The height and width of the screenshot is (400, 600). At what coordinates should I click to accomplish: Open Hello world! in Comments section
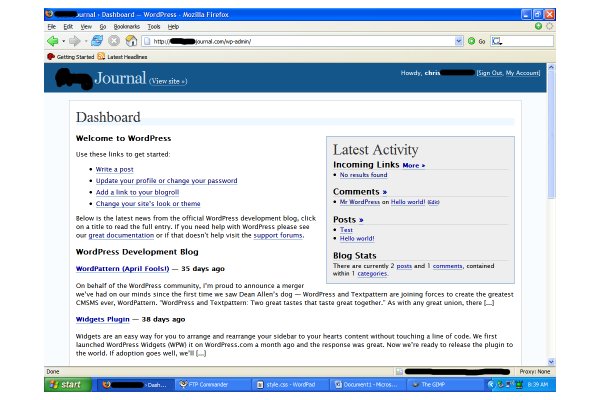point(408,202)
